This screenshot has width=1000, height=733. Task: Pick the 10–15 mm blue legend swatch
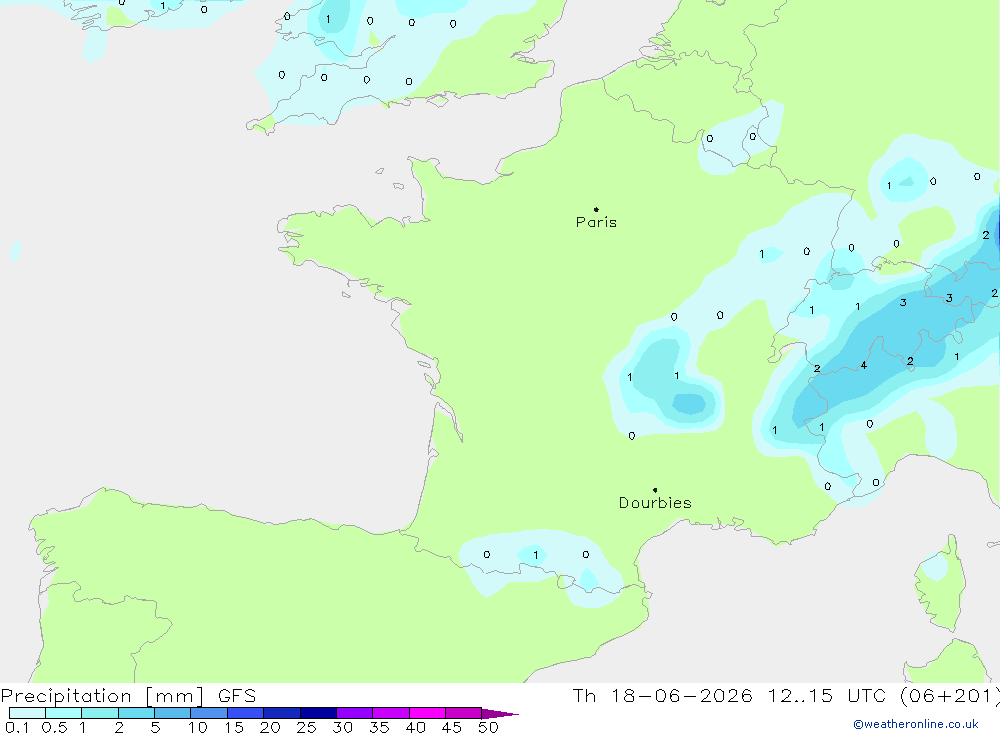pyautogui.click(x=209, y=713)
